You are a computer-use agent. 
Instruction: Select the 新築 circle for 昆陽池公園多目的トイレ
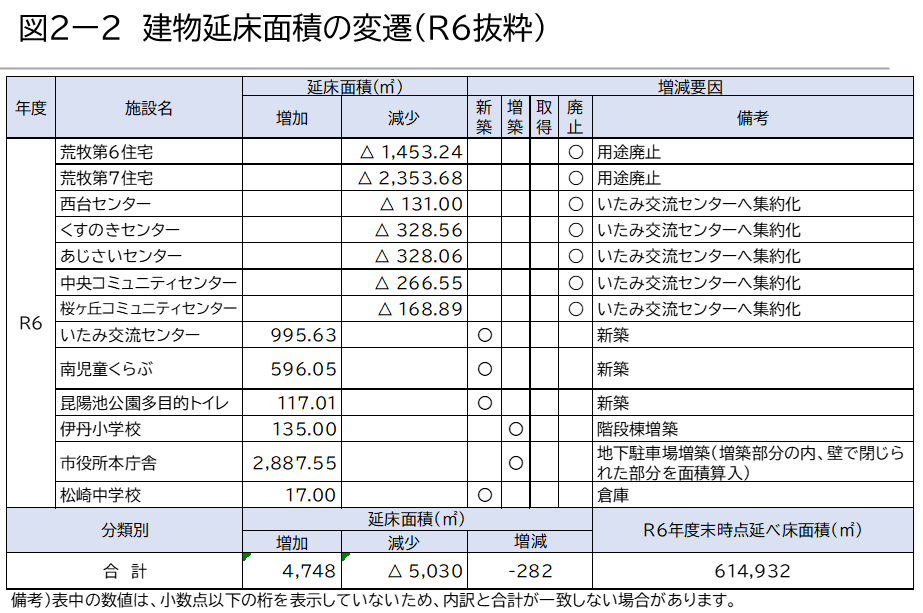click(x=484, y=401)
